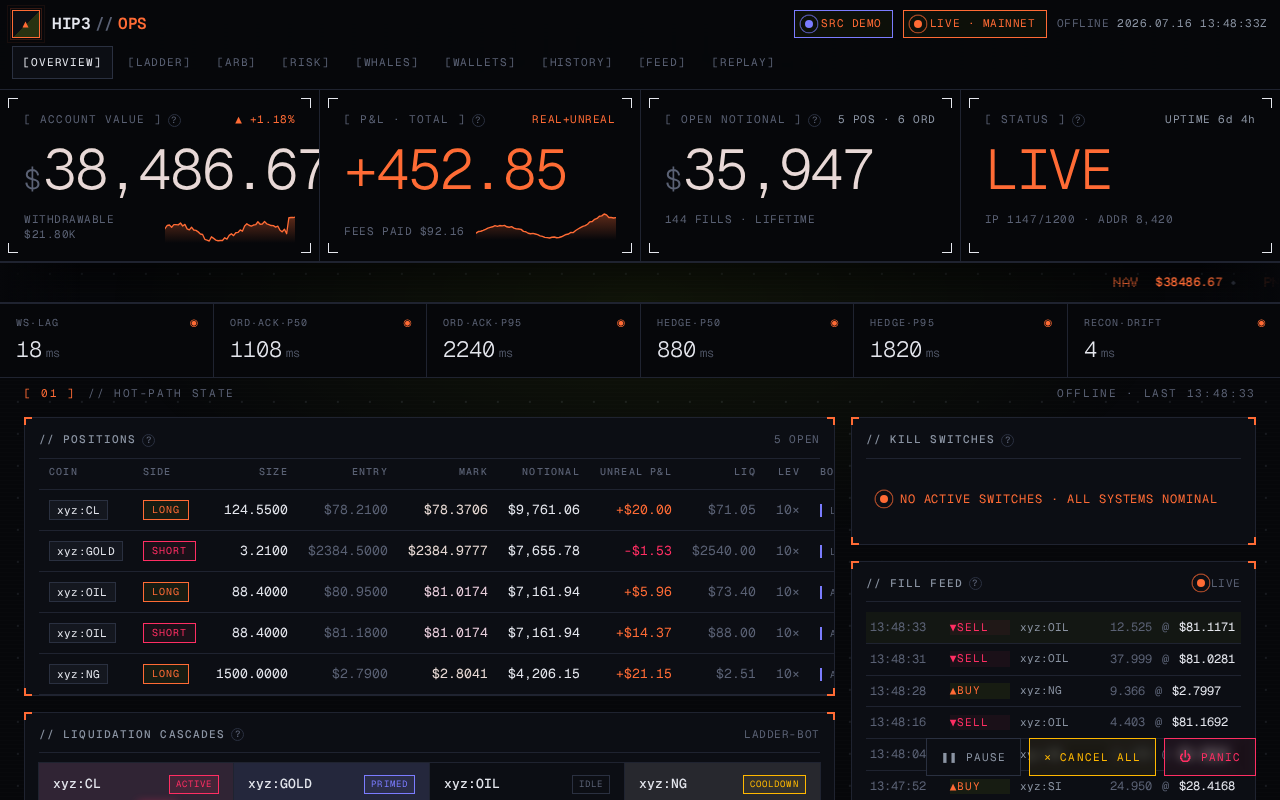
Task: Sort positions by UNREAL P&L header
Action: click(636, 472)
